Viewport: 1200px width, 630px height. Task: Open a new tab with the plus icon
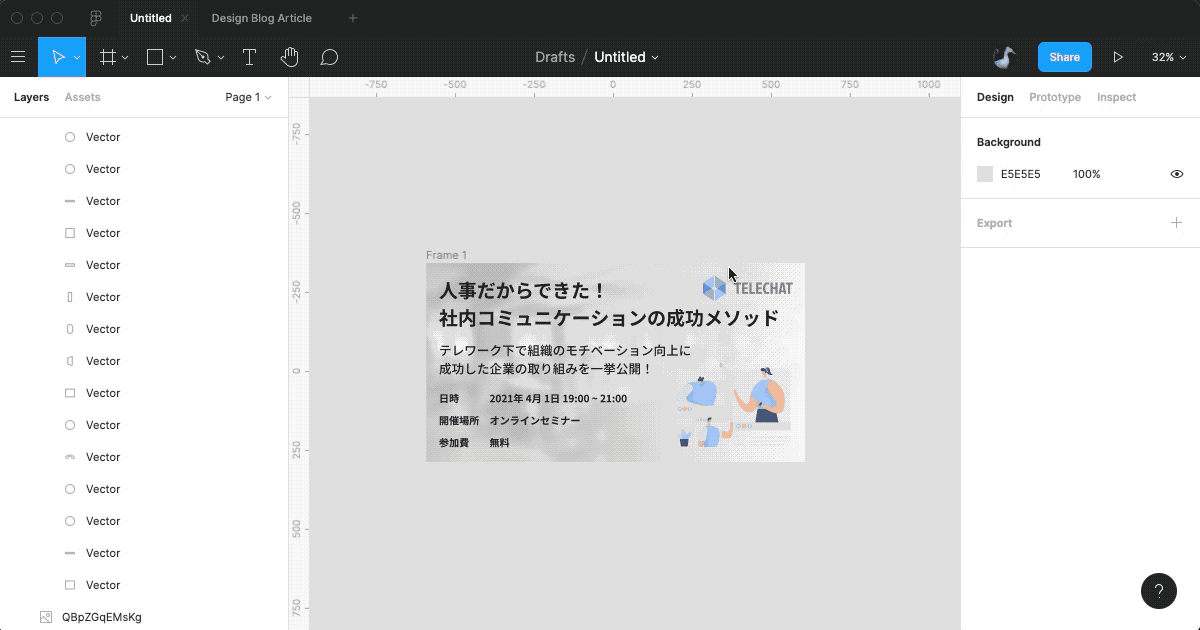[x=353, y=17]
